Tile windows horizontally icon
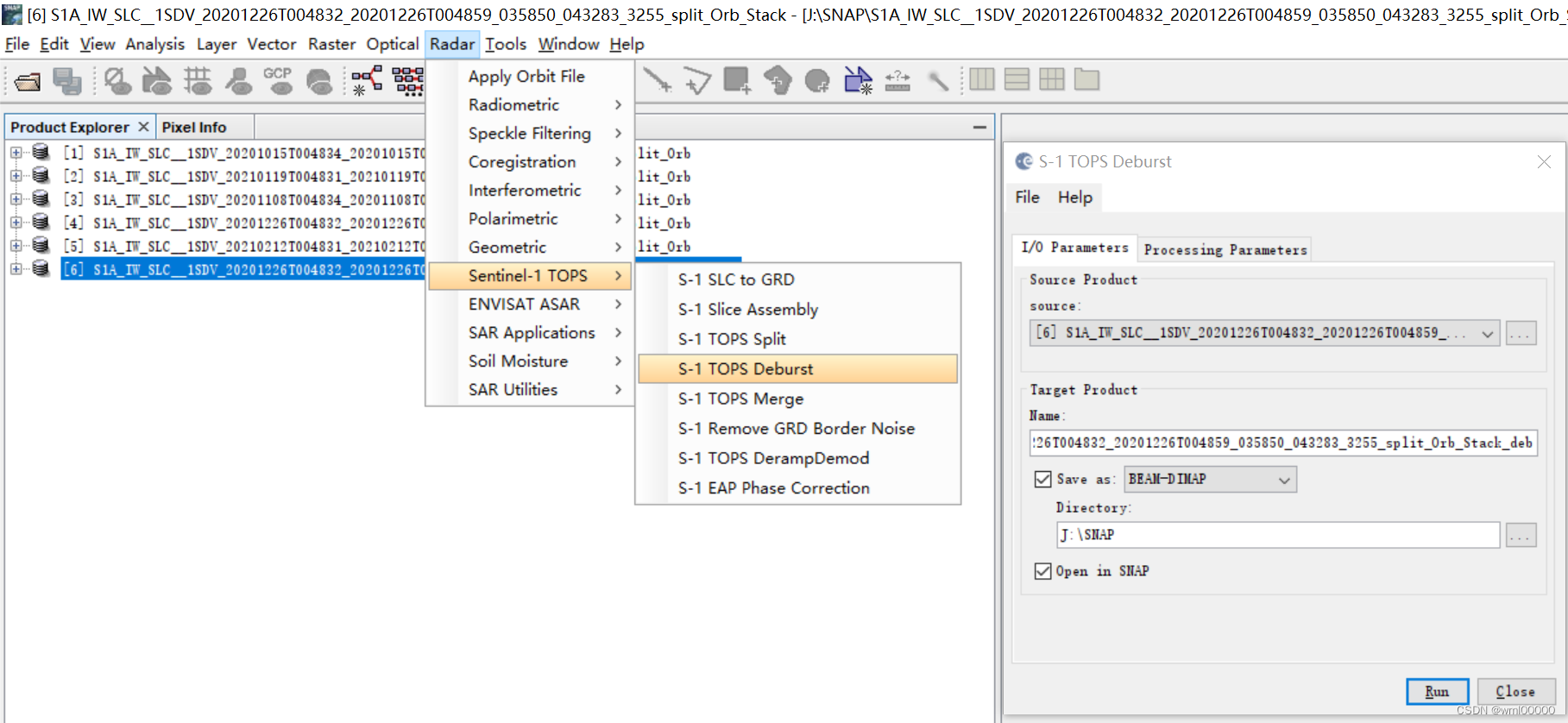1568x723 pixels. pos(982,79)
